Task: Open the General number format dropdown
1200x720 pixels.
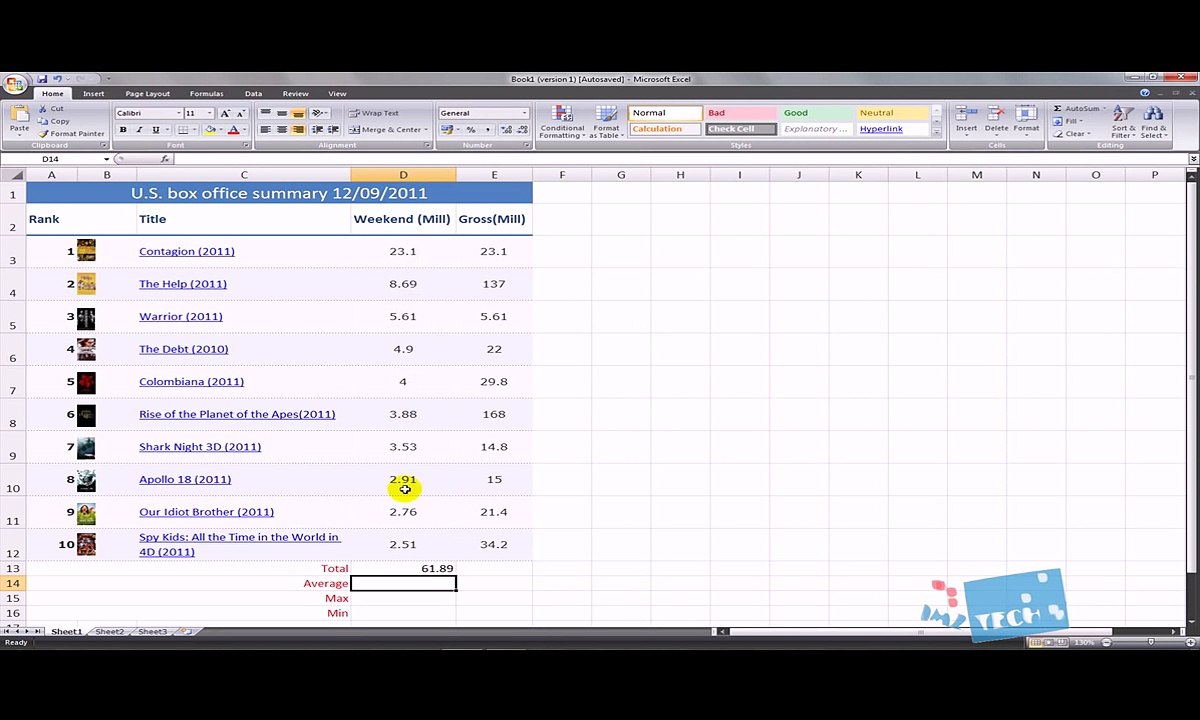Action: coord(524,113)
